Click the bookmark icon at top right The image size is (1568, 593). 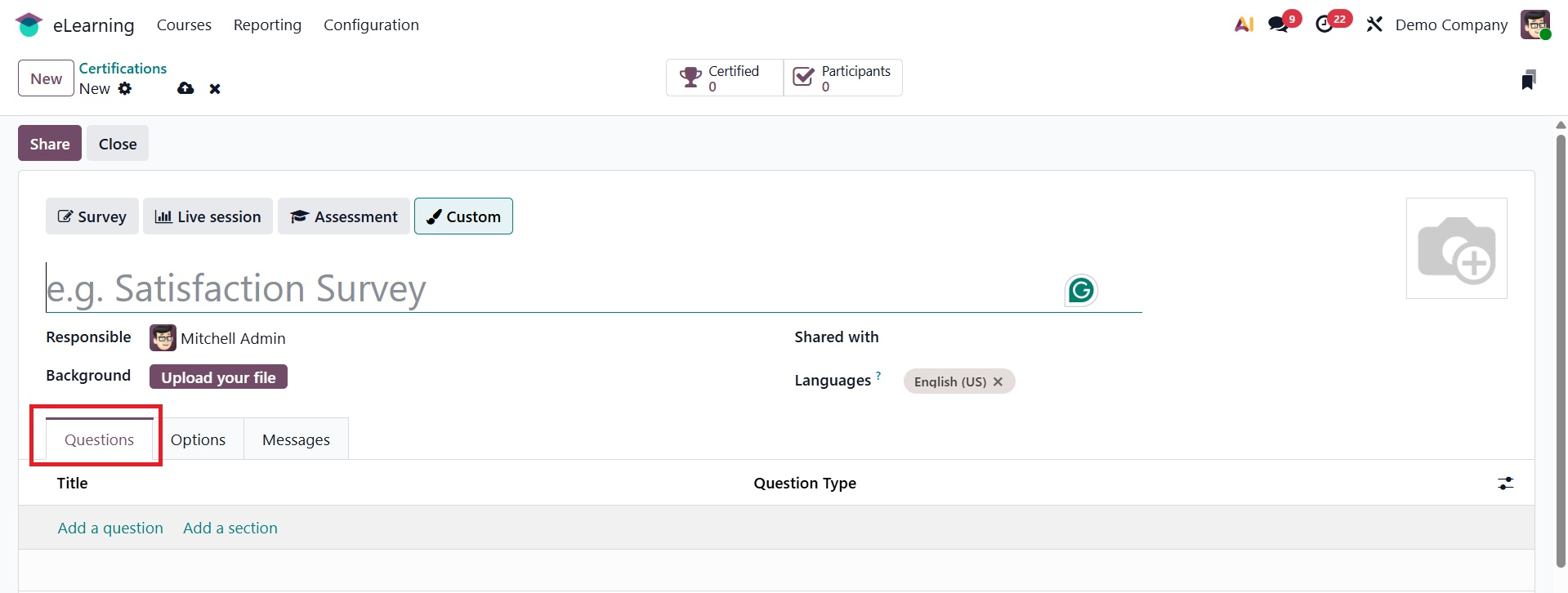click(1528, 79)
